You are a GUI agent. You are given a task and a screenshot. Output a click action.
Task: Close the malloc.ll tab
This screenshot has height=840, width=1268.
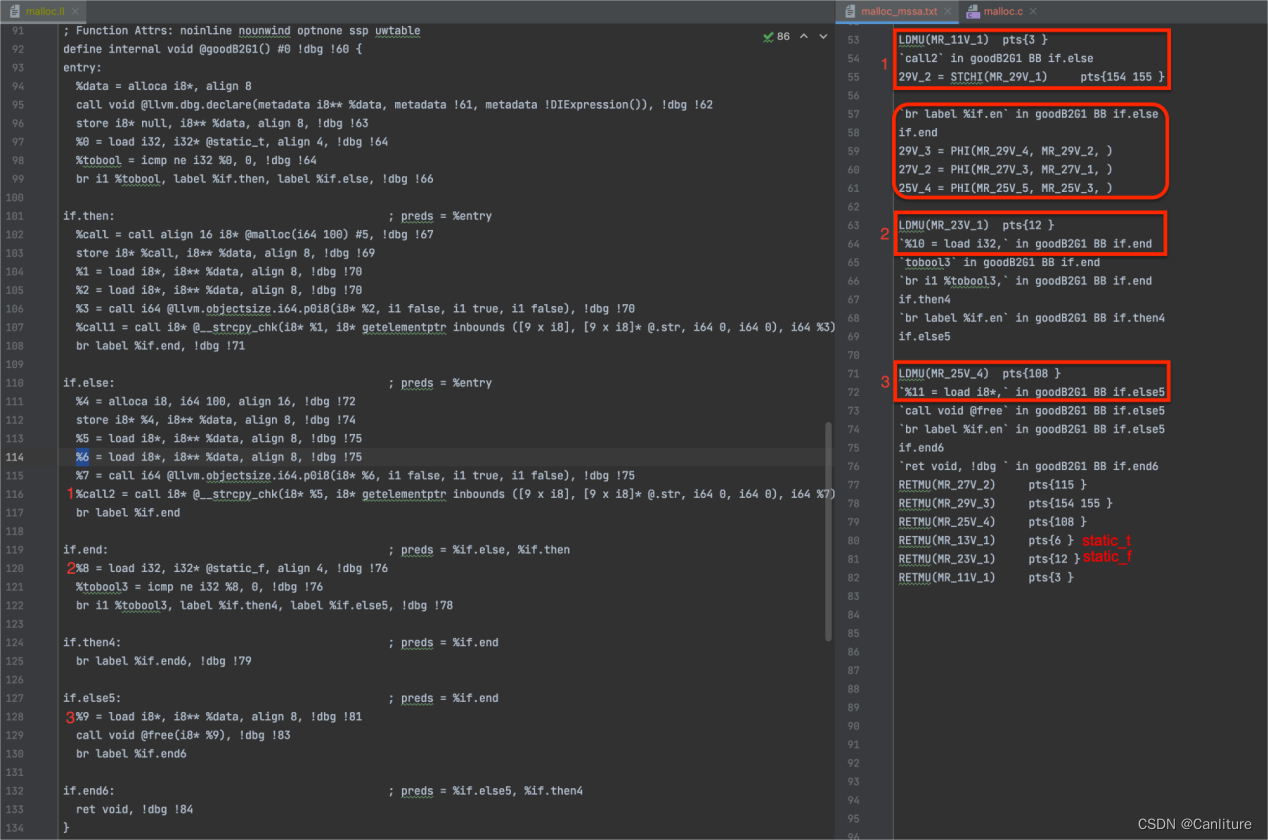[x=77, y=12]
